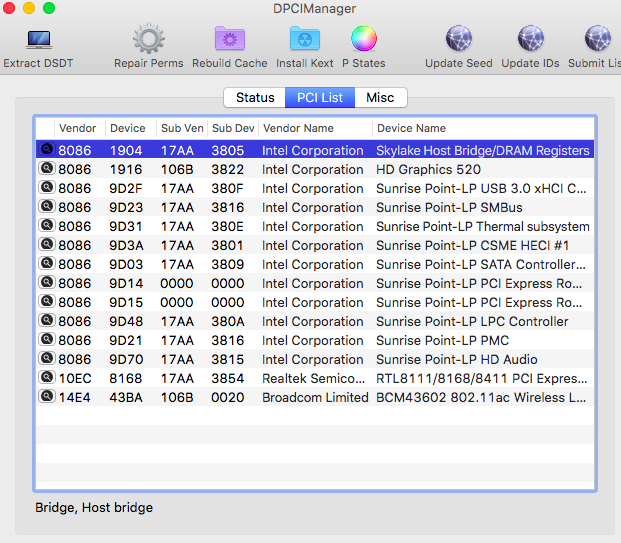The height and width of the screenshot is (543, 621).
Task: Click the Sub Dev column header
Action: (x=232, y=128)
